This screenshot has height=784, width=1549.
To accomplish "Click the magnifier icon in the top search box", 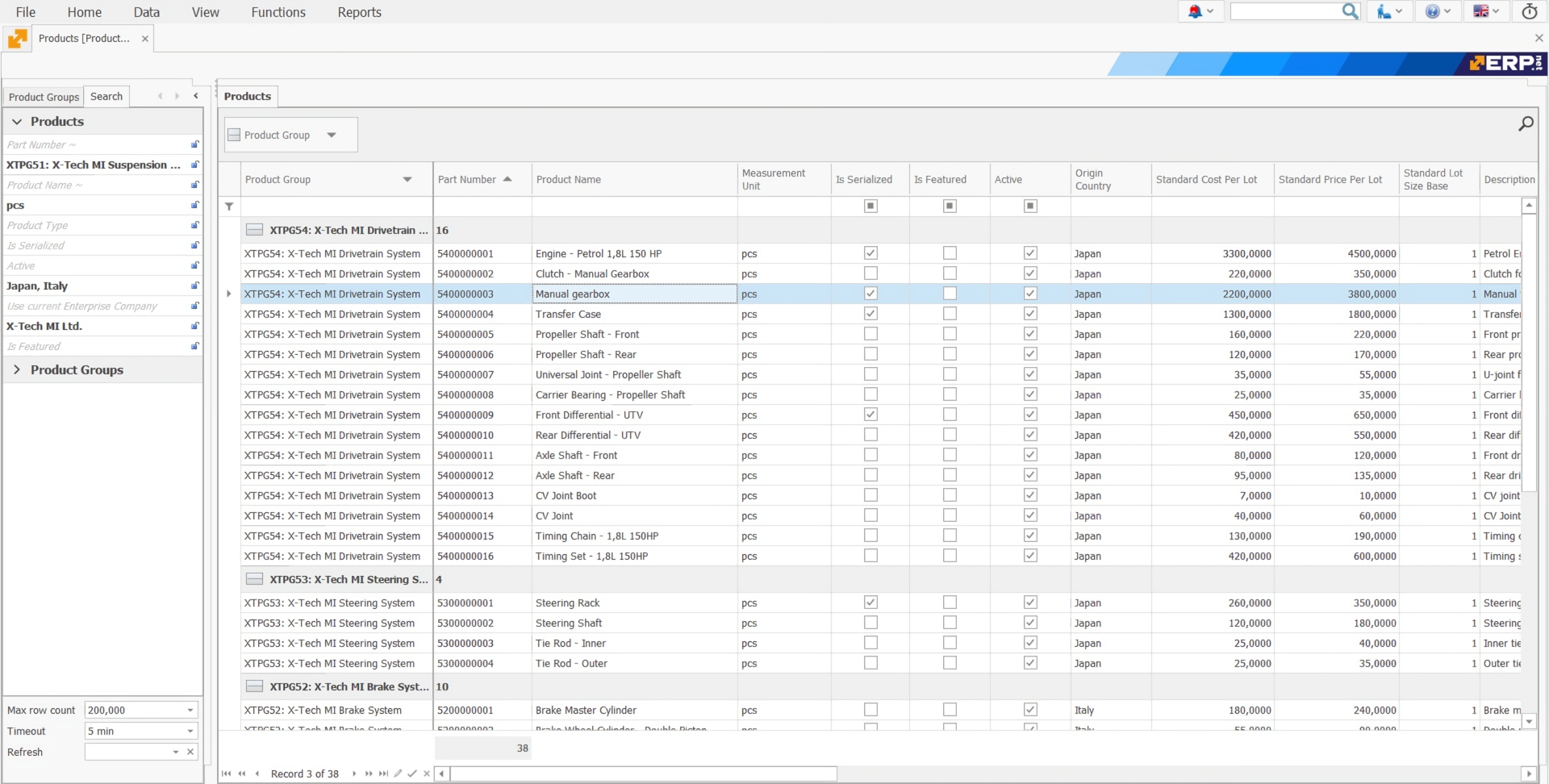I will point(1350,11).
